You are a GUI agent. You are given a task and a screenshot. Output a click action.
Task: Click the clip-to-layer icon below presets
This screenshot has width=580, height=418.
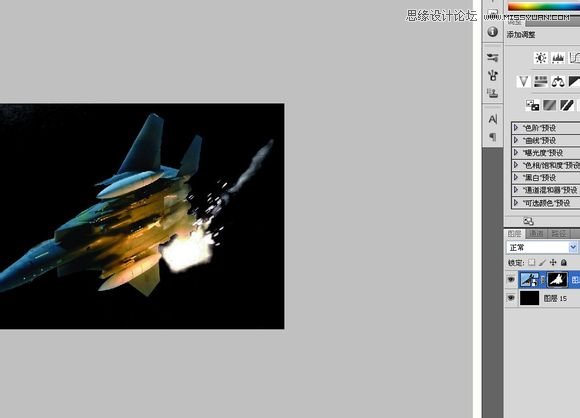pyautogui.click(x=529, y=221)
